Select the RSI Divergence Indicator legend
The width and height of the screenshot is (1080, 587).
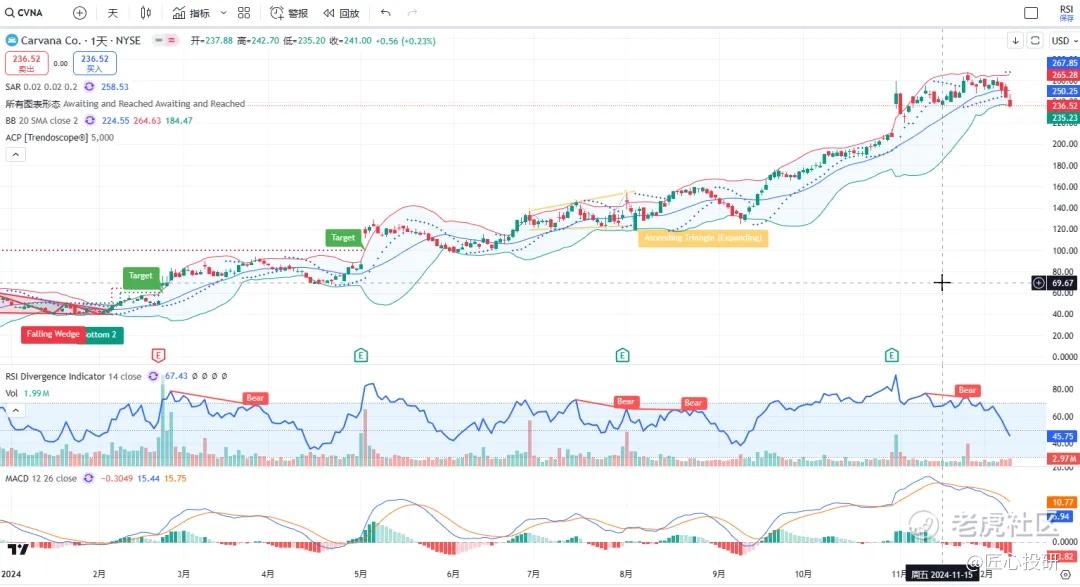[73, 376]
